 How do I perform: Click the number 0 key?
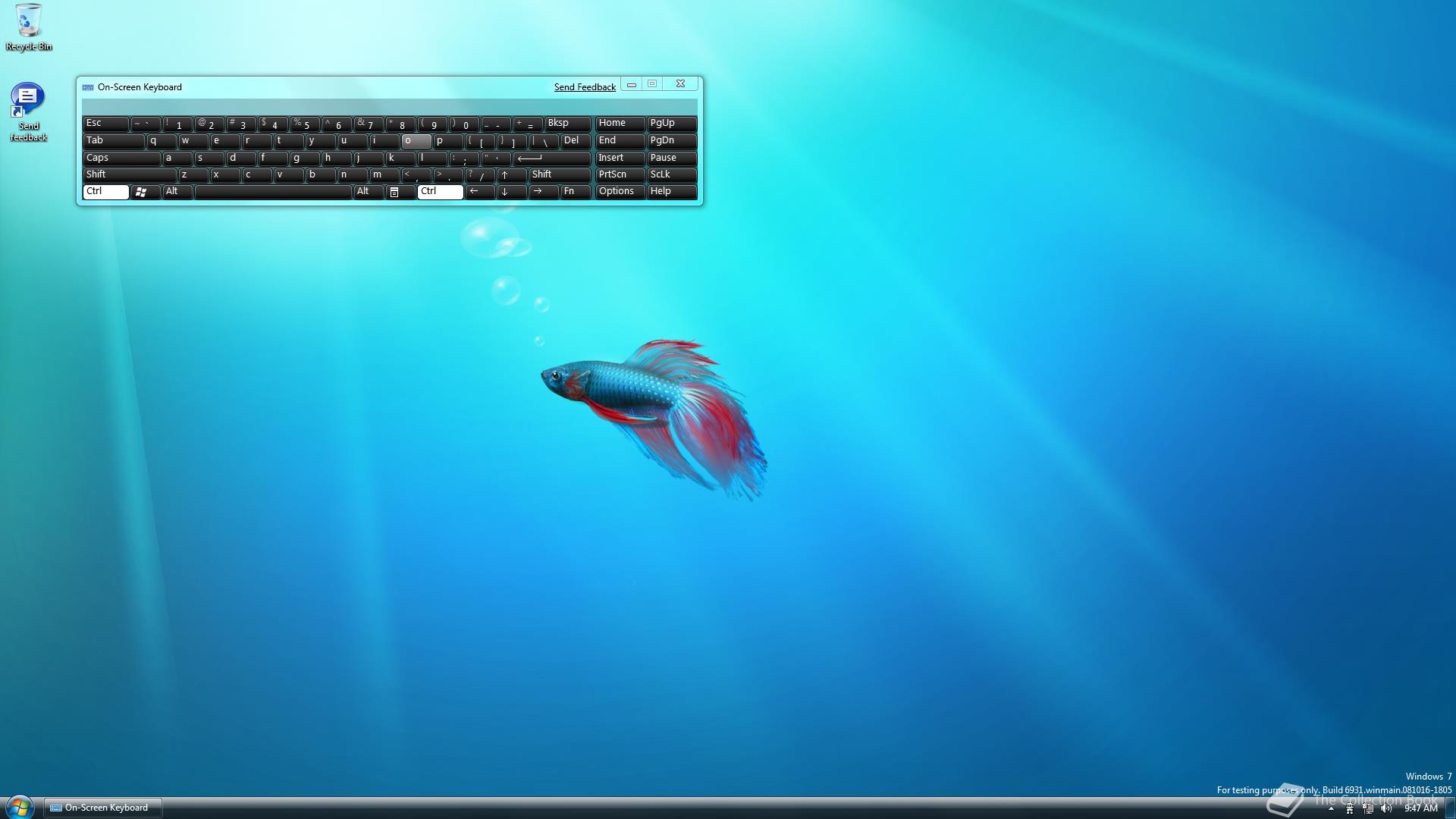click(x=463, y=124)
